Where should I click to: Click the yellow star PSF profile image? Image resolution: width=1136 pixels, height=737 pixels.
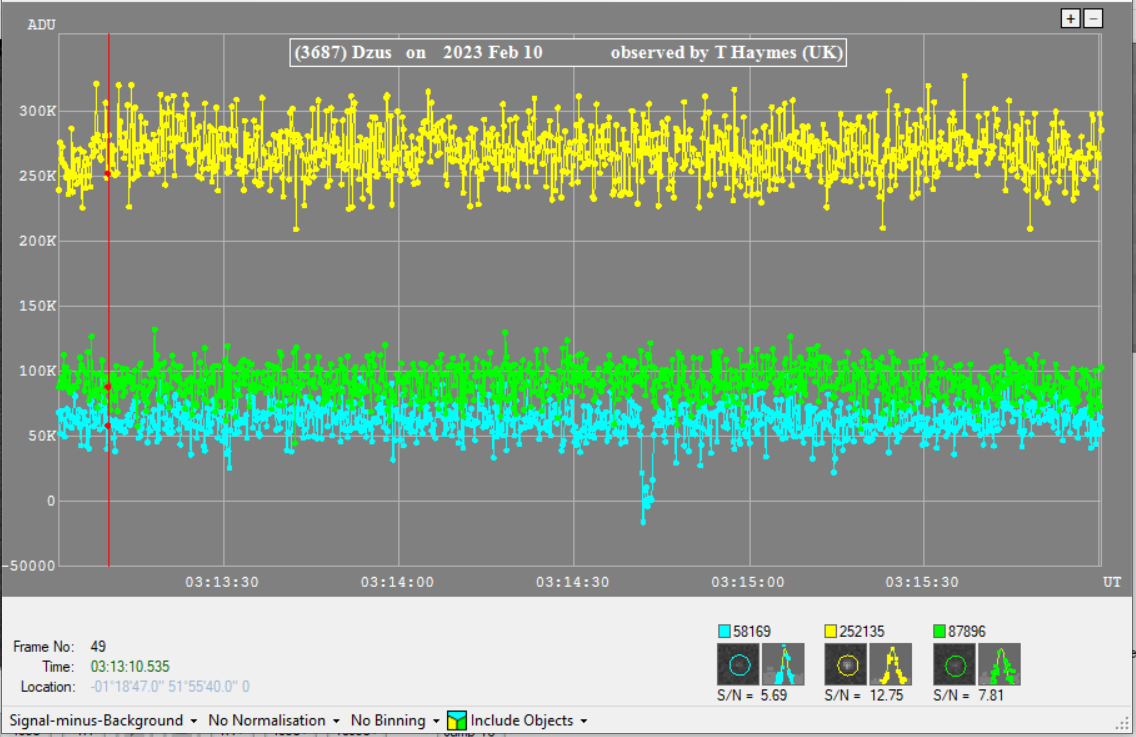(x=890, y=664)
